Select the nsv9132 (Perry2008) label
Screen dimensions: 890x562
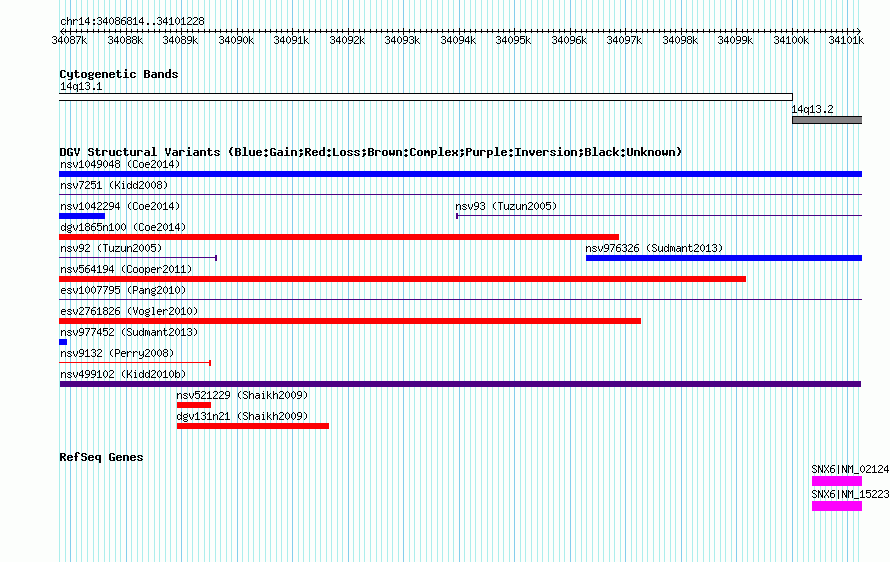click(x=117, y=353)
